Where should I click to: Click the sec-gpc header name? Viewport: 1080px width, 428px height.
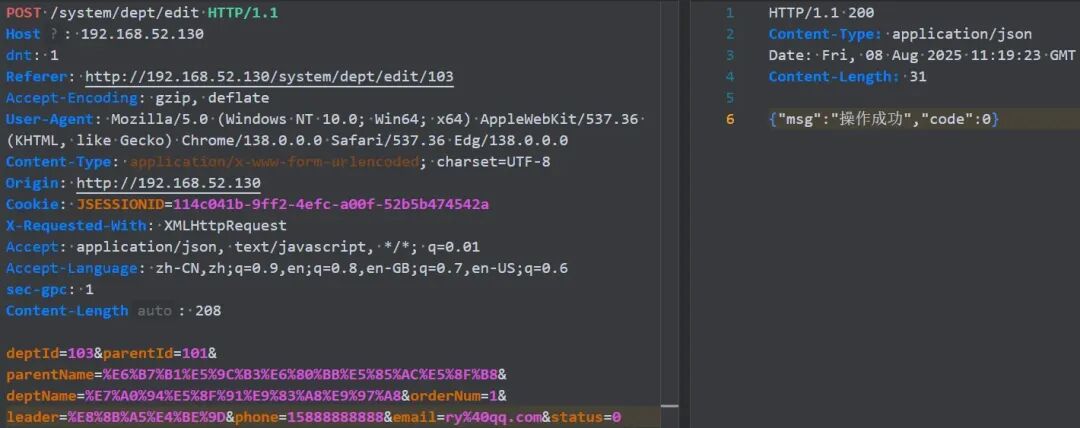pos(37,289)
